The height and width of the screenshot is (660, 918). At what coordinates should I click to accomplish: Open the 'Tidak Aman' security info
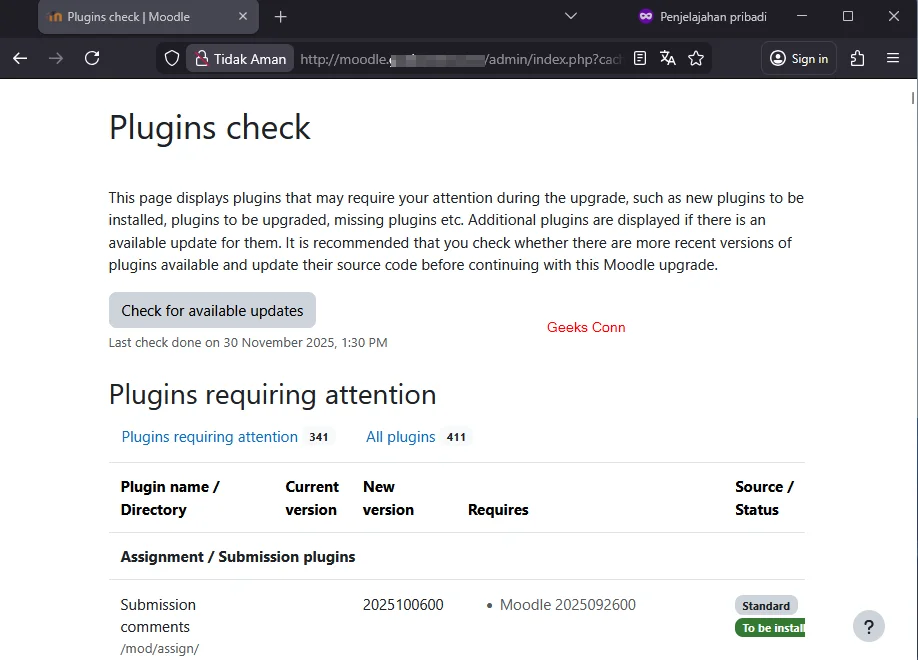[240, 58]
